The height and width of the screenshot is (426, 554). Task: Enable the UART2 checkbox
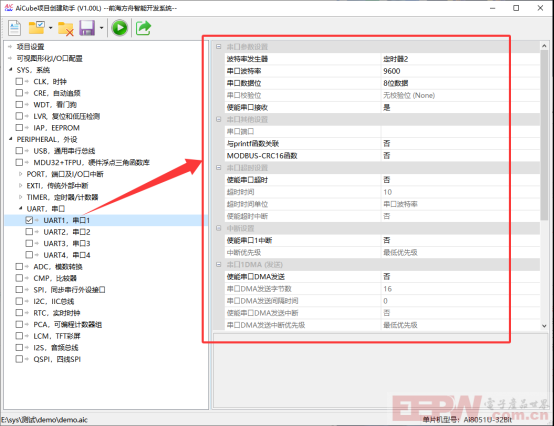29,232
